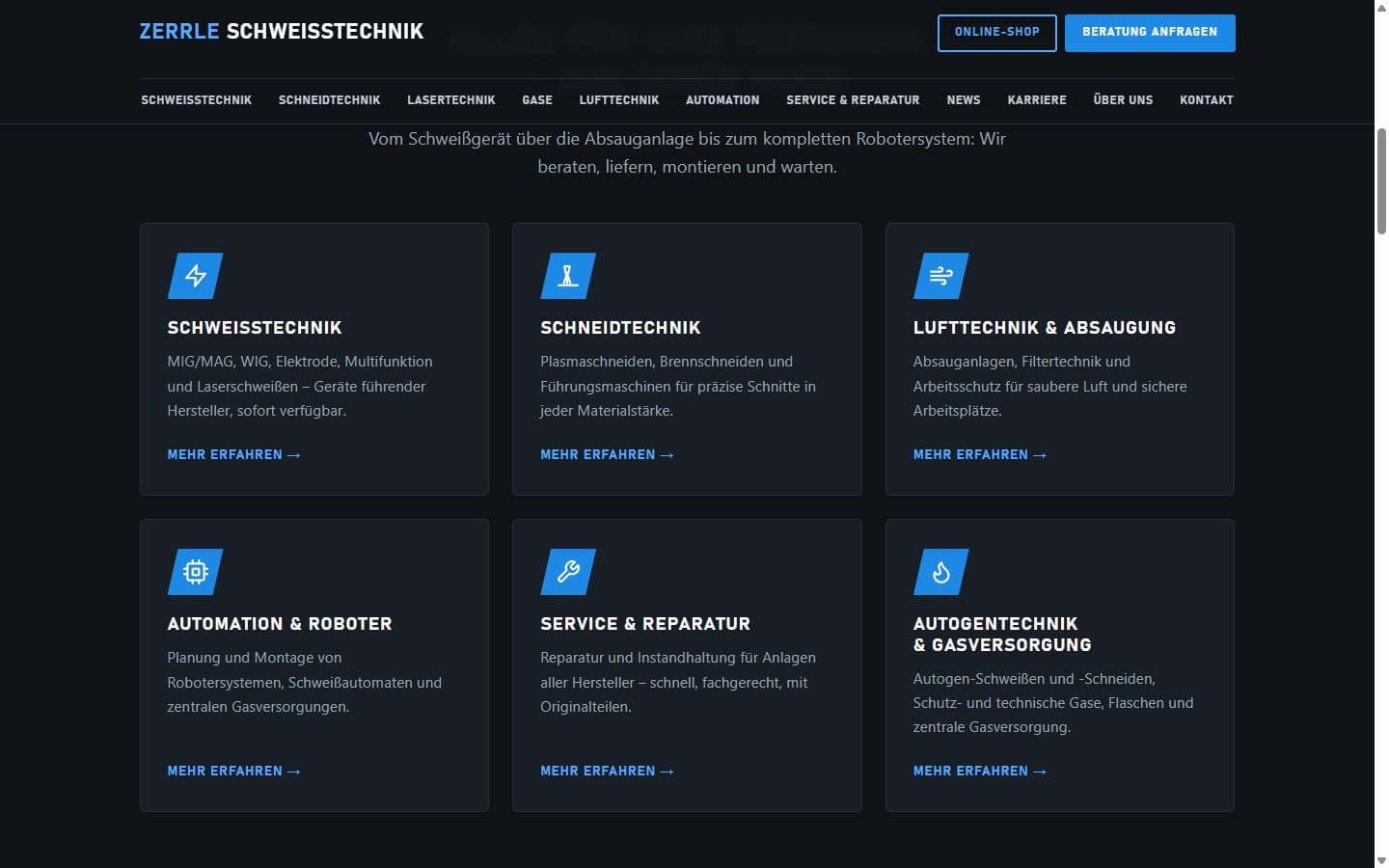Image resolution: width=1389 pixels, height=868 pixels.
Task: Click the chip icon for Automation & Roboter
Action: [x=196, y=572]
